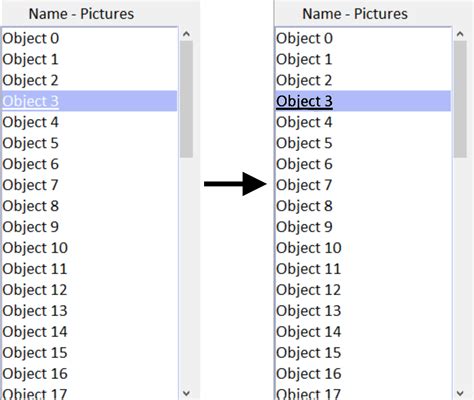Click the right list's scrollbar thumb
This screenshot has width=474, height=400.
coord(460,99)
